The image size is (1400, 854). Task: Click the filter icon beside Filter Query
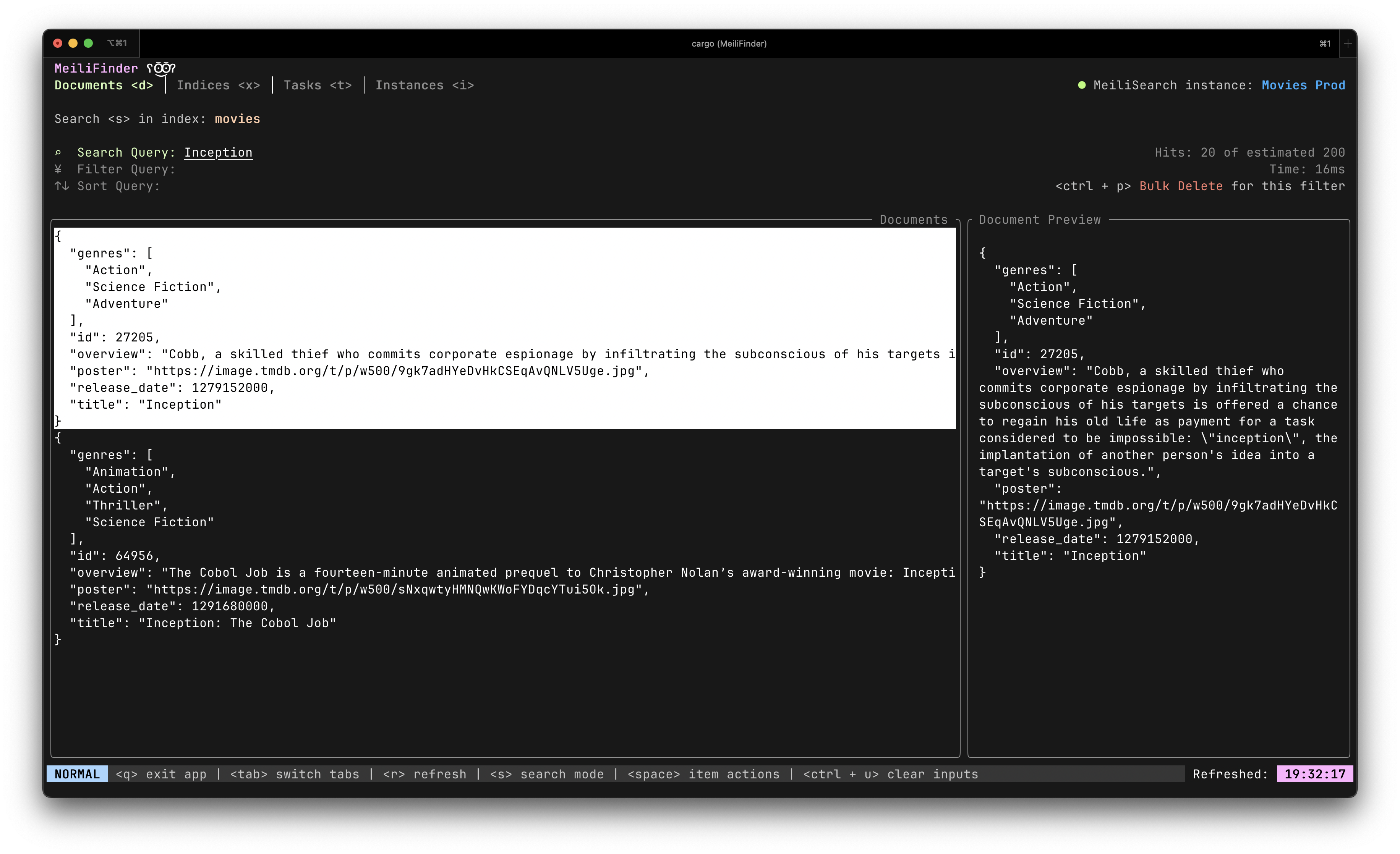[x=58, y=169]
